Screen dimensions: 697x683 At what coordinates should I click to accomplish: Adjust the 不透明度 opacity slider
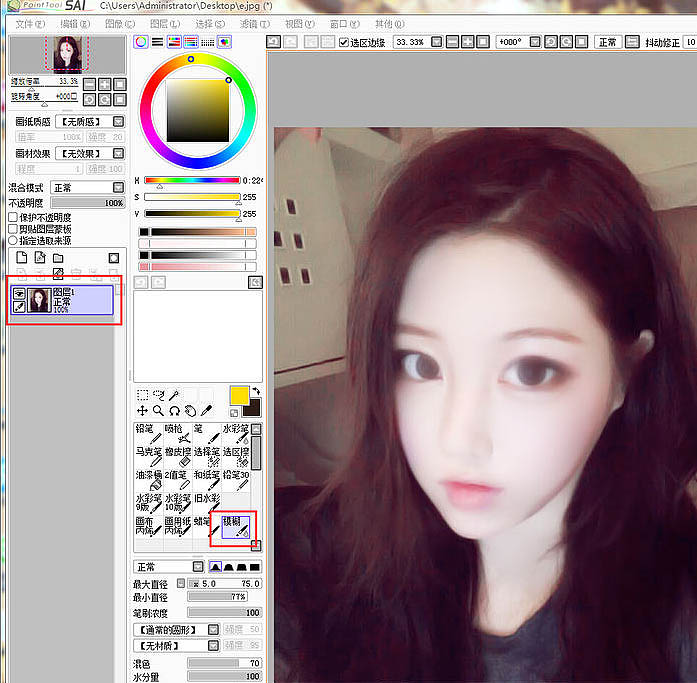(88, 203)
